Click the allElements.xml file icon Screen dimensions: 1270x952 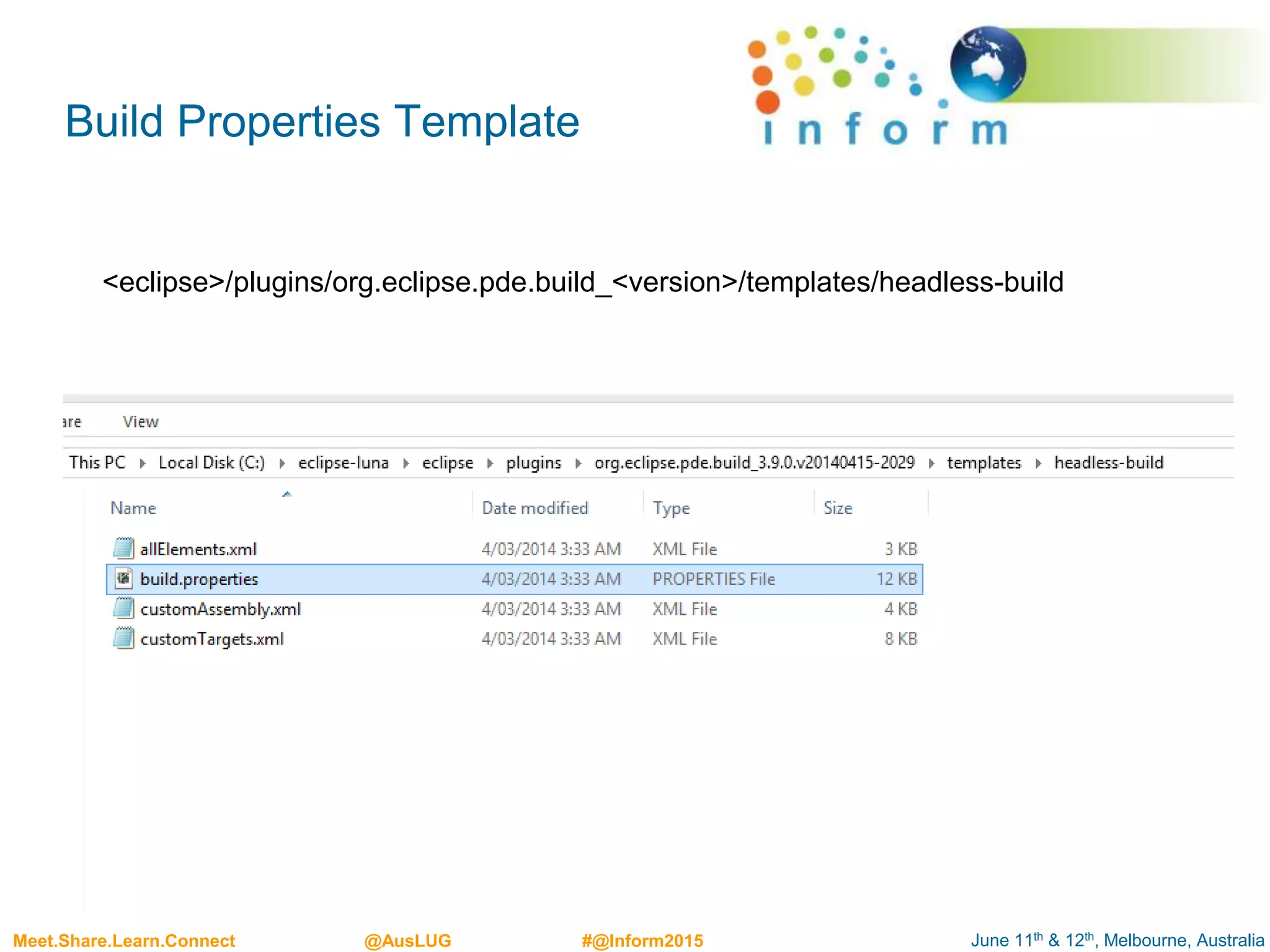point(123,548)
